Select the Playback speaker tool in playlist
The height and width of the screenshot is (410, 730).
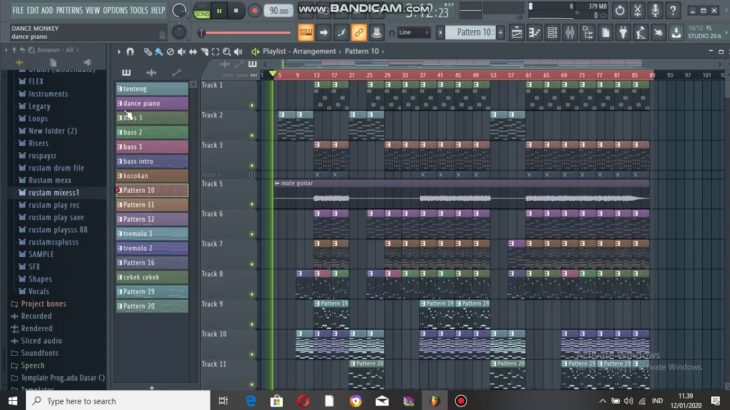(x=238, y=52)
